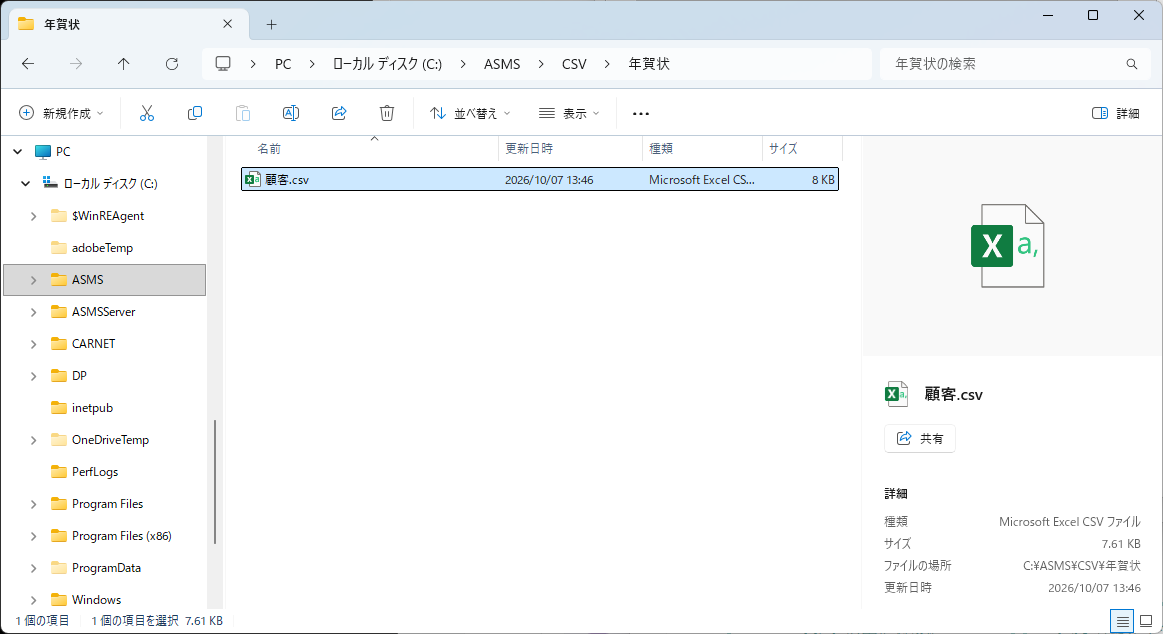The width and height of the screenshot is (1163, 634).
Task: Expand the $WinREAgent folder
Action: pyautogui.click(x=33, y=216)
